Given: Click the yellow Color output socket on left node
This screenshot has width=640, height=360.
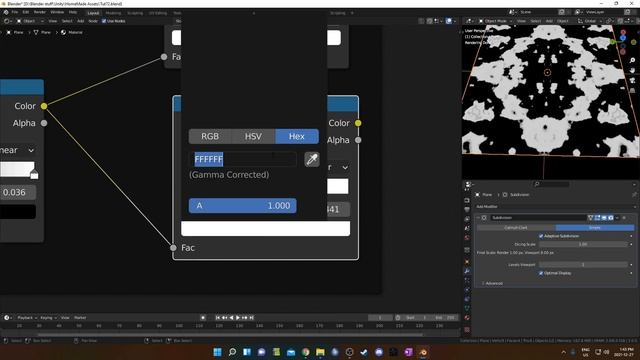Looking at the screenshot, I should (44, 106).
